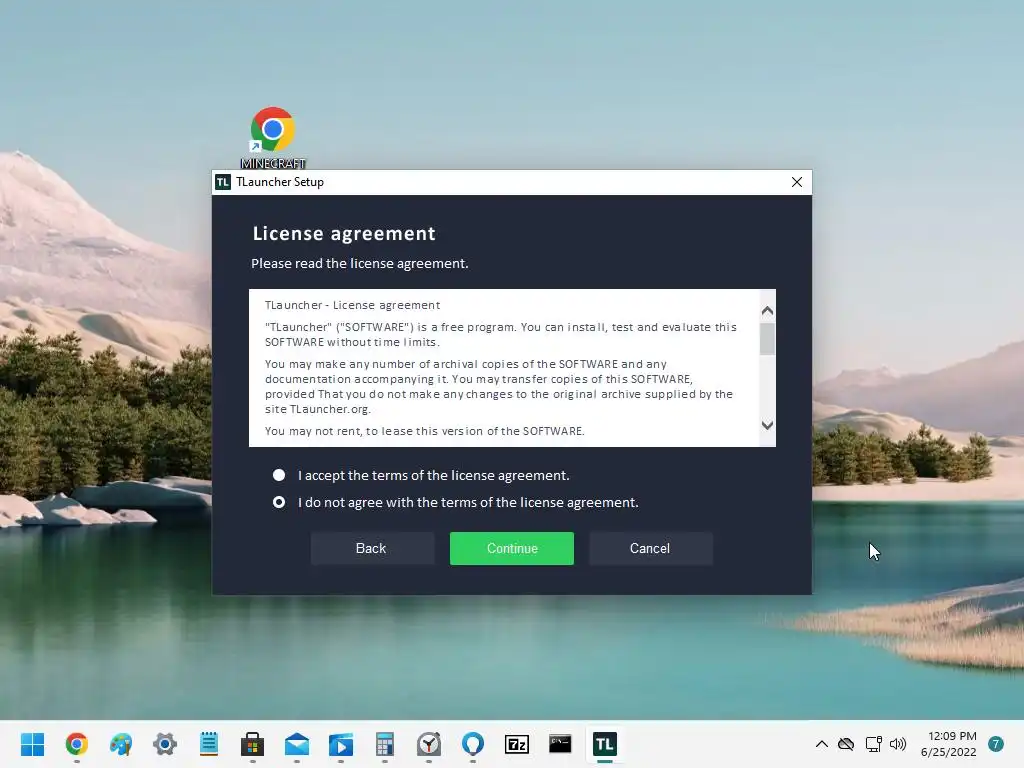Open the MINECRAFT Chrome desktop shortcut
This screenshot has width=1024, height=768.
[x=273, y=138]
